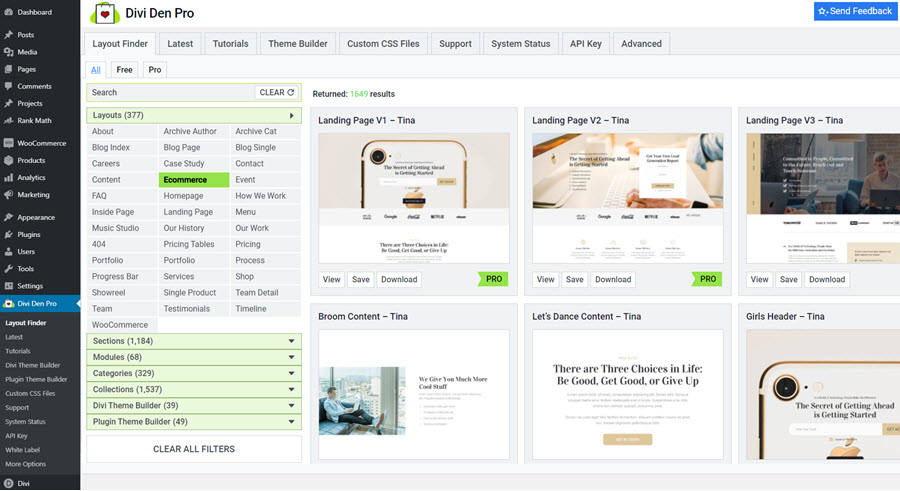Screen dimensions: 900x491
Task: Select the Music Studio layout filter
Action: point(122,228)
